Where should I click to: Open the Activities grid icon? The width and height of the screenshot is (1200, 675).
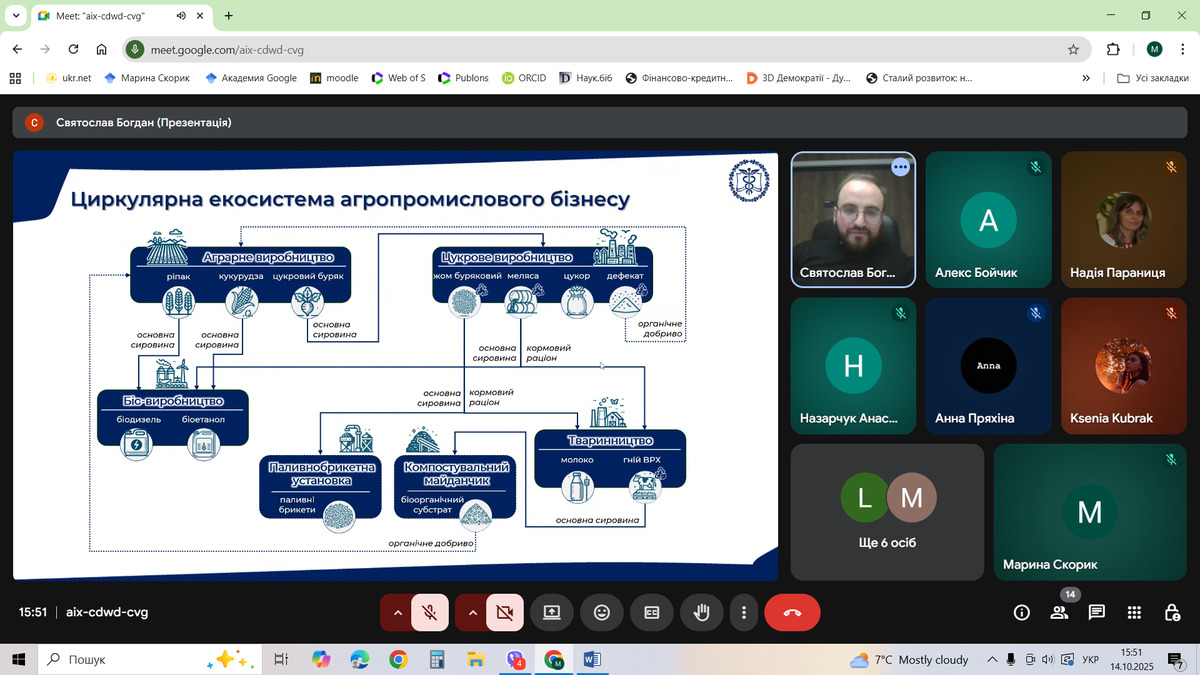tap(1134, 612)
